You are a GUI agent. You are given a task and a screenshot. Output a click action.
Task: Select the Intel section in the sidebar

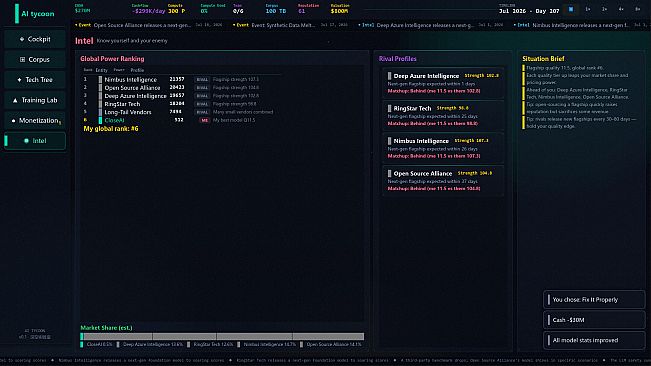(35, 141)
